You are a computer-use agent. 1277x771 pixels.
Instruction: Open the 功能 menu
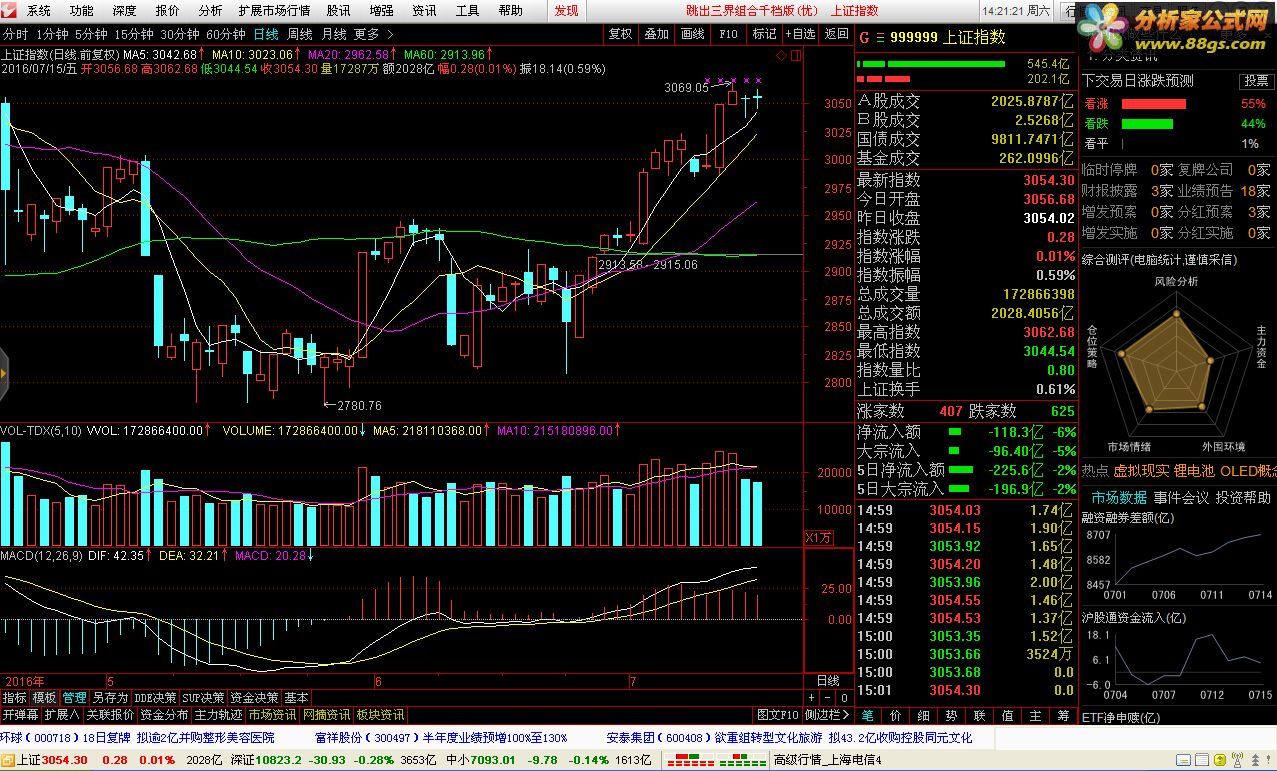[82, 10]
